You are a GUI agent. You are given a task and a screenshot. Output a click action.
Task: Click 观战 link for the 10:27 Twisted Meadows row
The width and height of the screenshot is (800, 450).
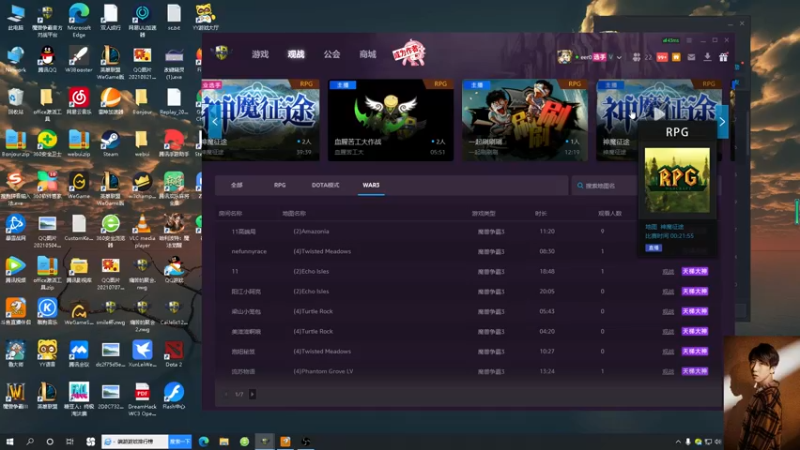668,352
